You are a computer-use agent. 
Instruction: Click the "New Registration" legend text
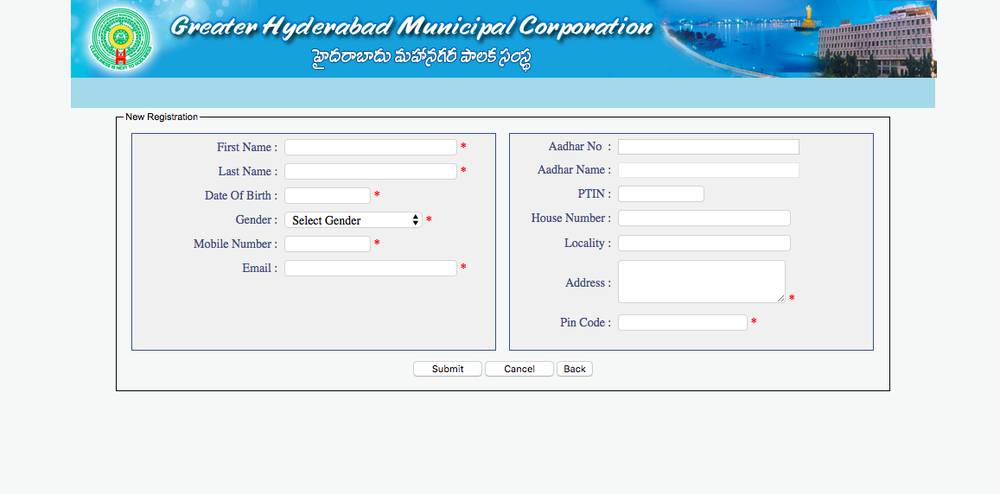click(x=161, y=117)
